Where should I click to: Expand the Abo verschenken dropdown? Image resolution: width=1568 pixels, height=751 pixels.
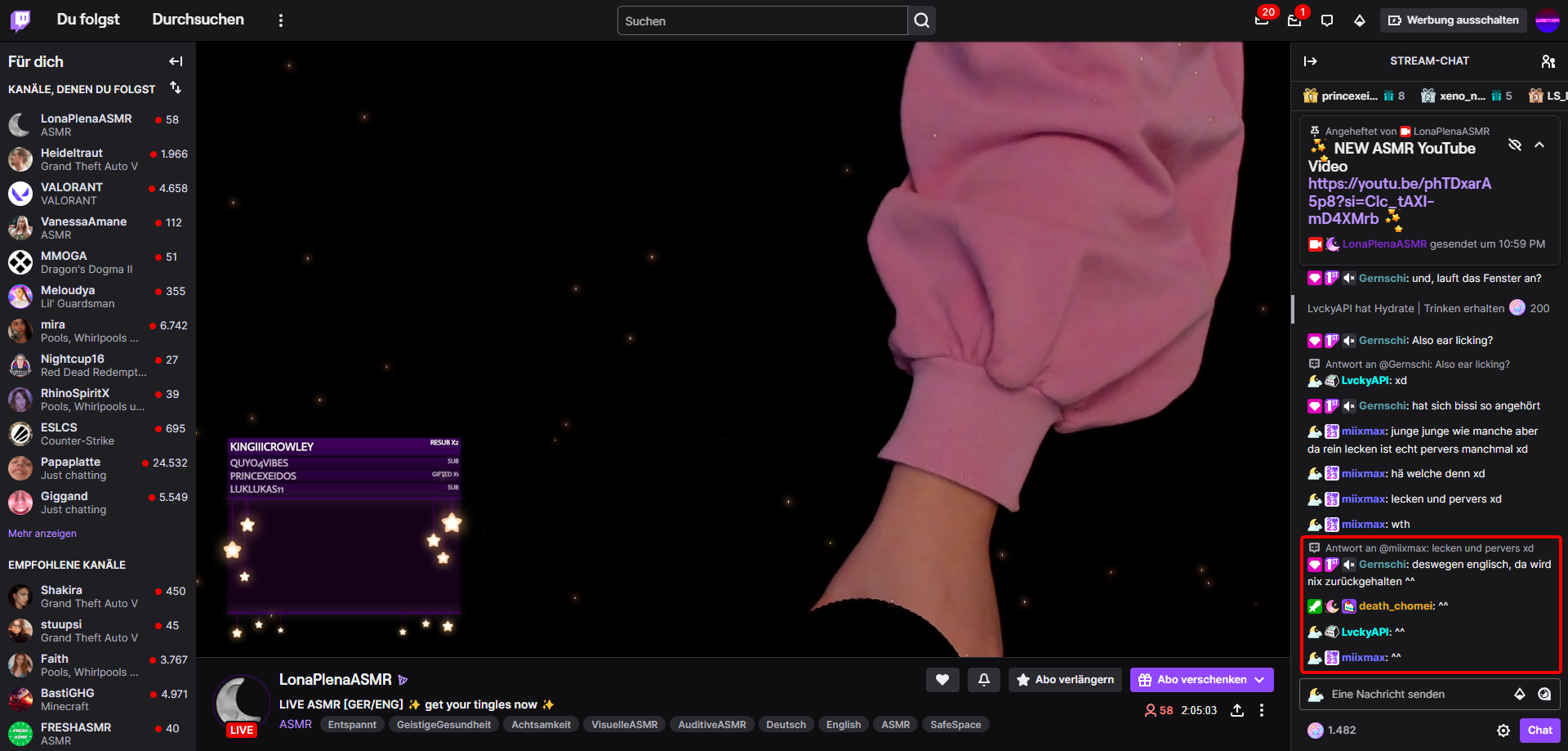[x=1260, y=680]
